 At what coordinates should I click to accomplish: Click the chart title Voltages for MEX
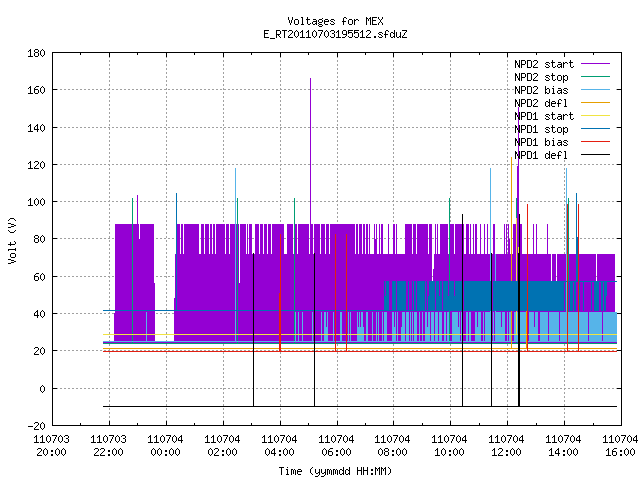click(x=335, y=21)
